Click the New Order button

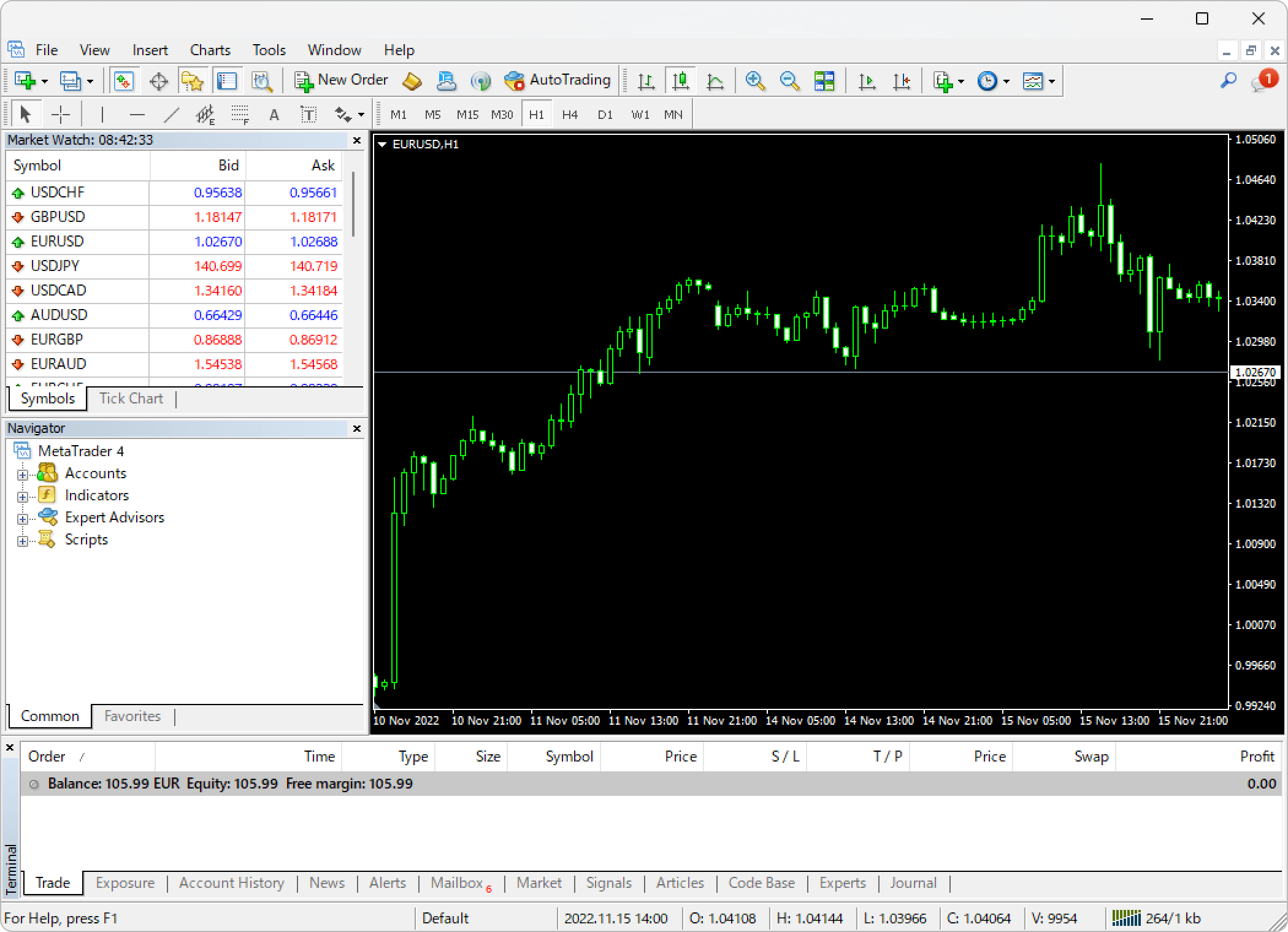coord(341,80)
